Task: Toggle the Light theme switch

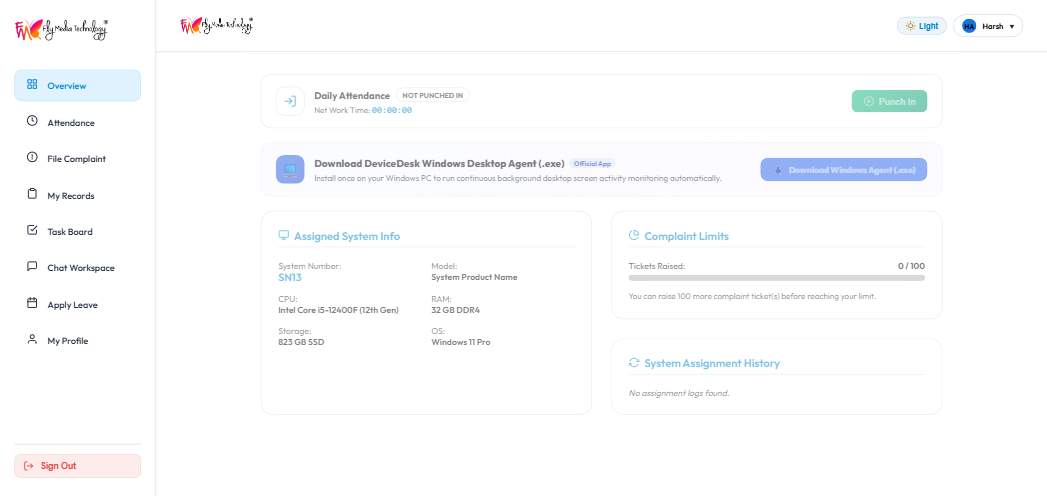Action: click(921, 26)
